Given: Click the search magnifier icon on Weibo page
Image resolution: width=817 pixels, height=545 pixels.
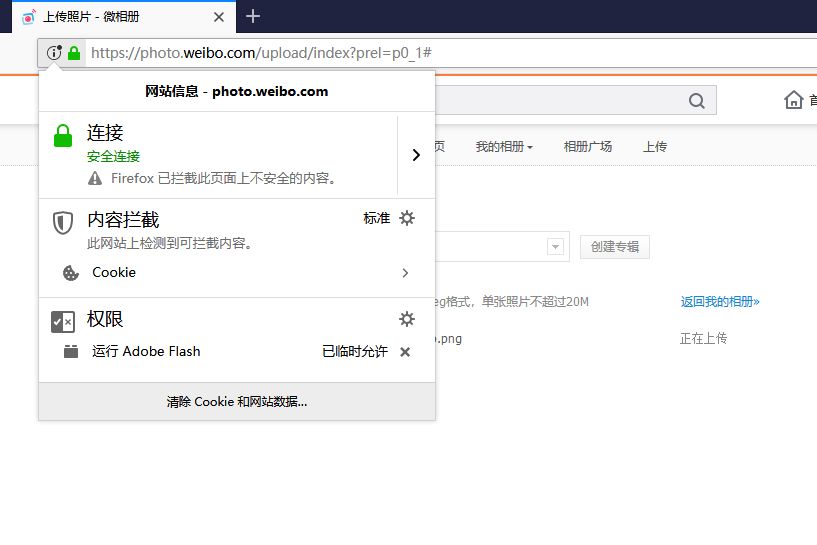Looking at the screenshot, I should 697,100.
